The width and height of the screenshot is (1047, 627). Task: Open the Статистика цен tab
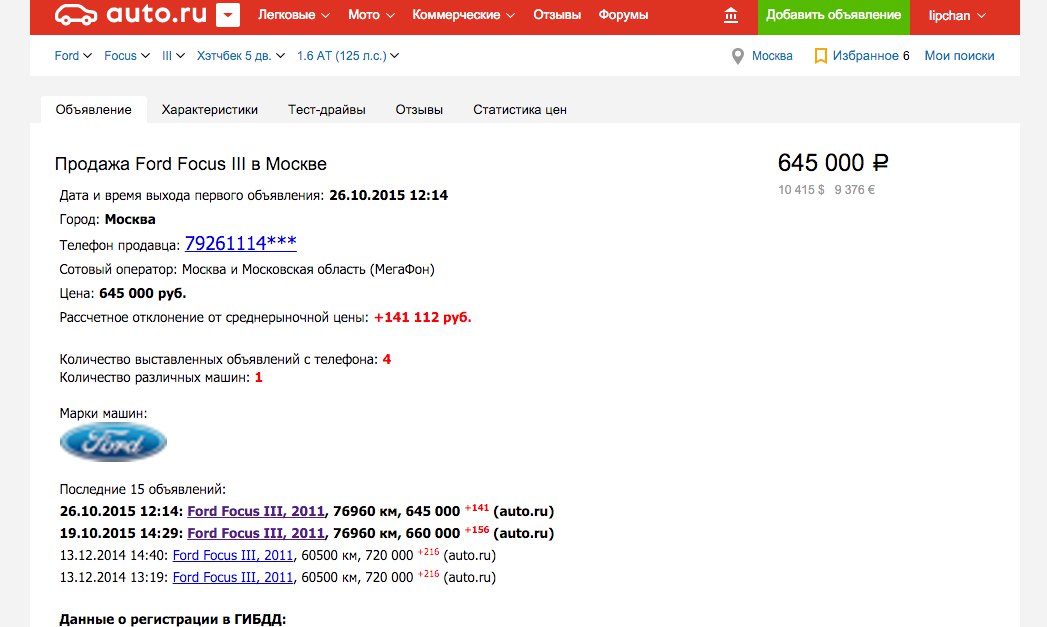point(519,110)
